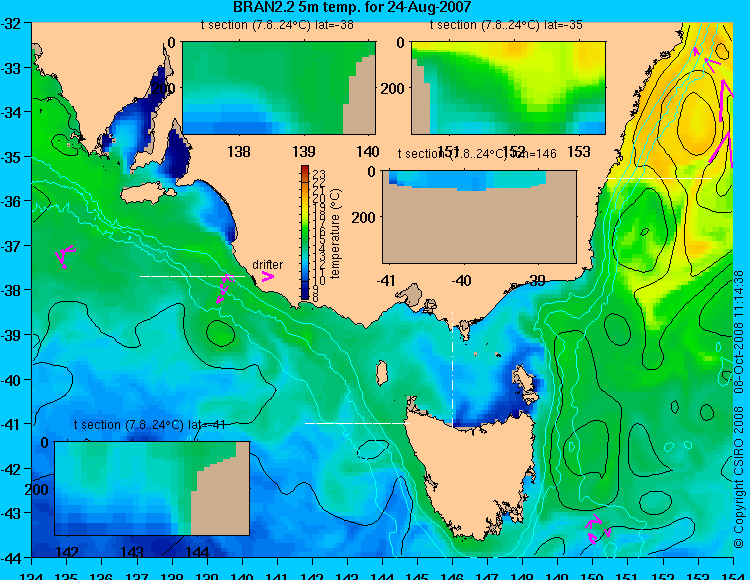Viewport: 750px width, 580px height.
Task: Click Flinders Island northeast of Tasmania
Action: [x=526, y=384]
